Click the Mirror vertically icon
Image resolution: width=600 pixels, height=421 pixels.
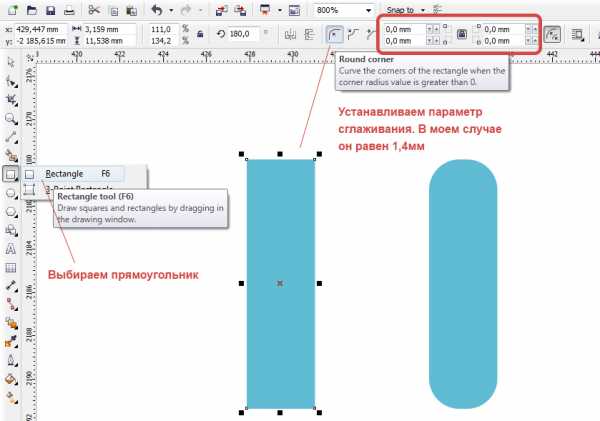click(x=310, y=34)
